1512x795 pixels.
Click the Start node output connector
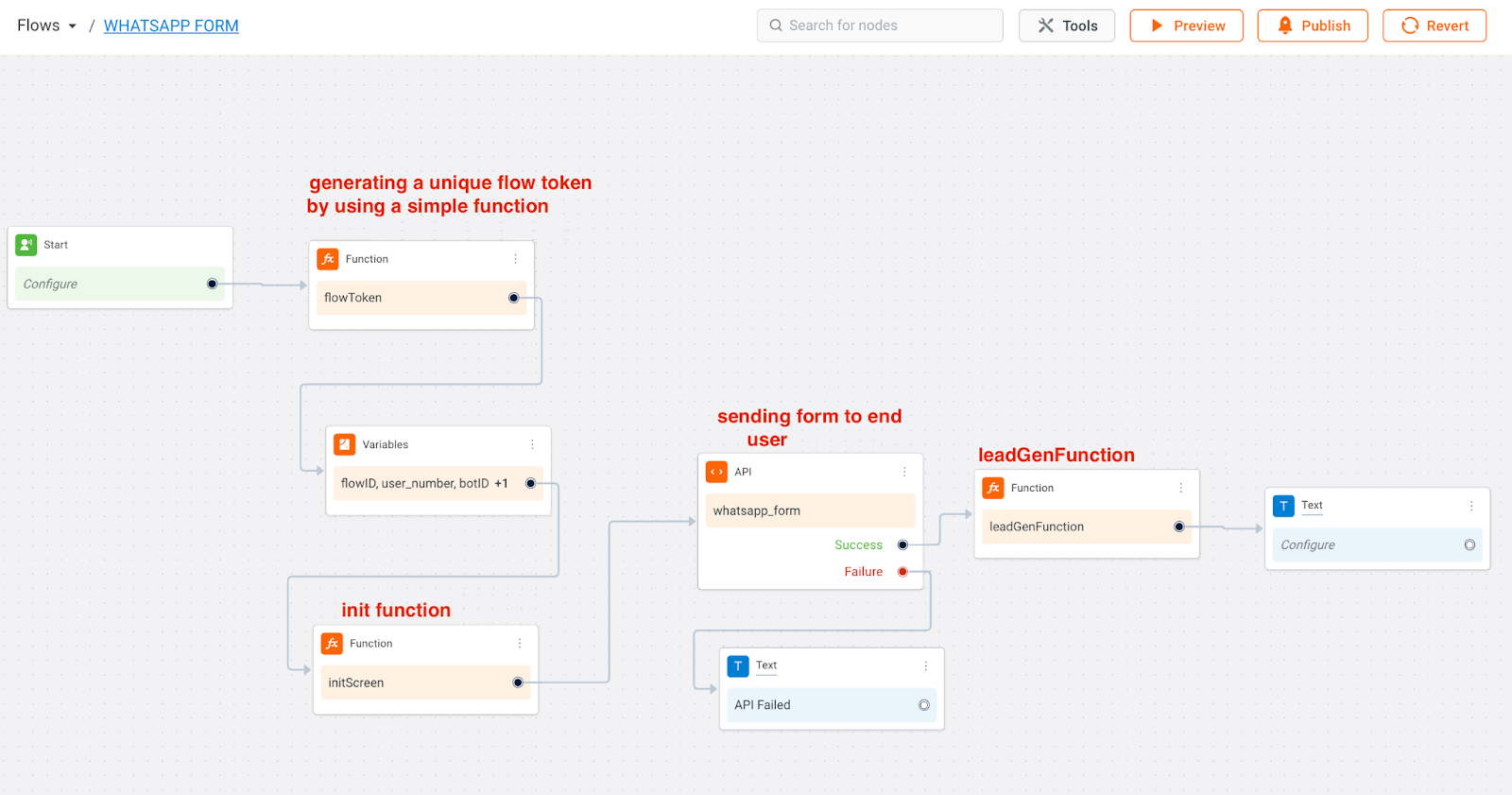pos(212,284)
